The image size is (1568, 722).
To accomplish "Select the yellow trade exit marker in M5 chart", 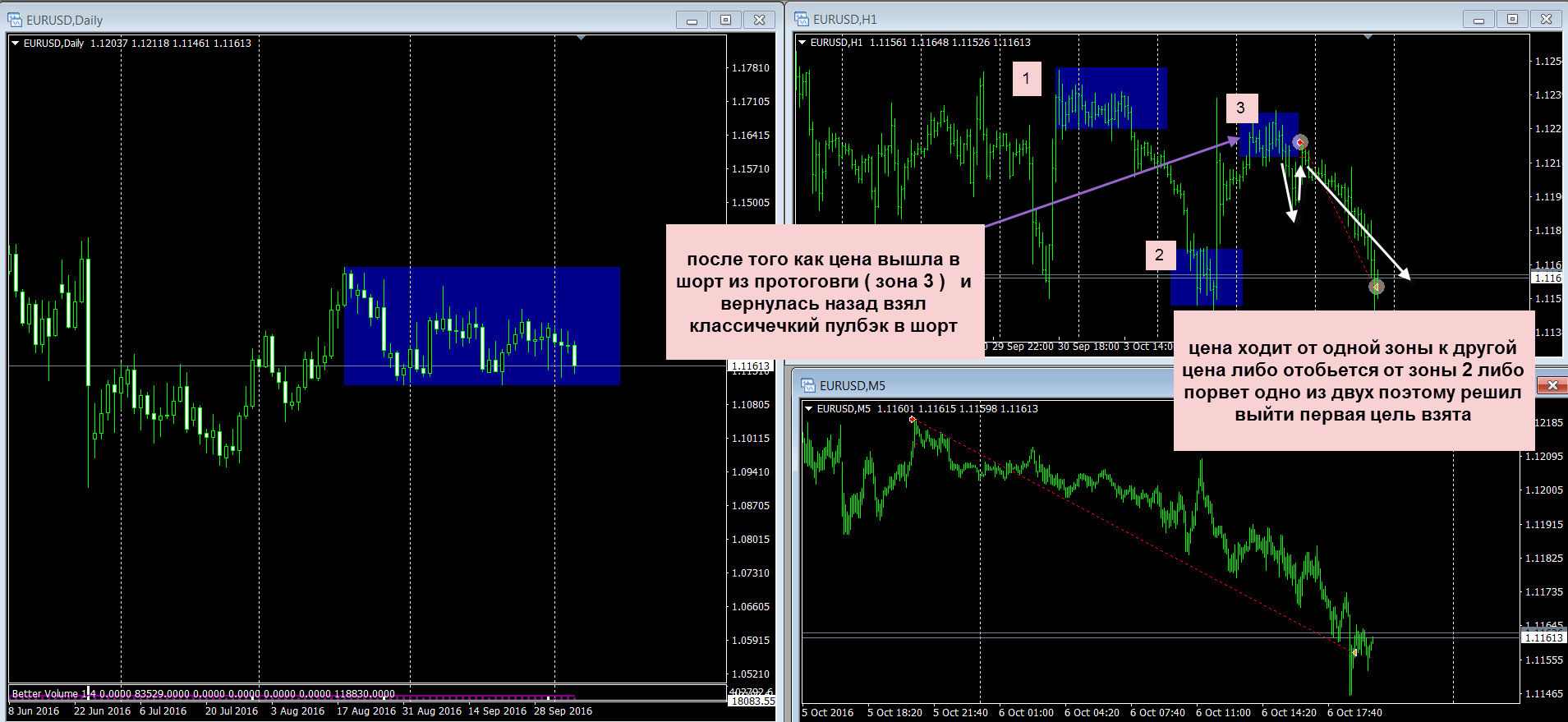I will point(1354,652).
